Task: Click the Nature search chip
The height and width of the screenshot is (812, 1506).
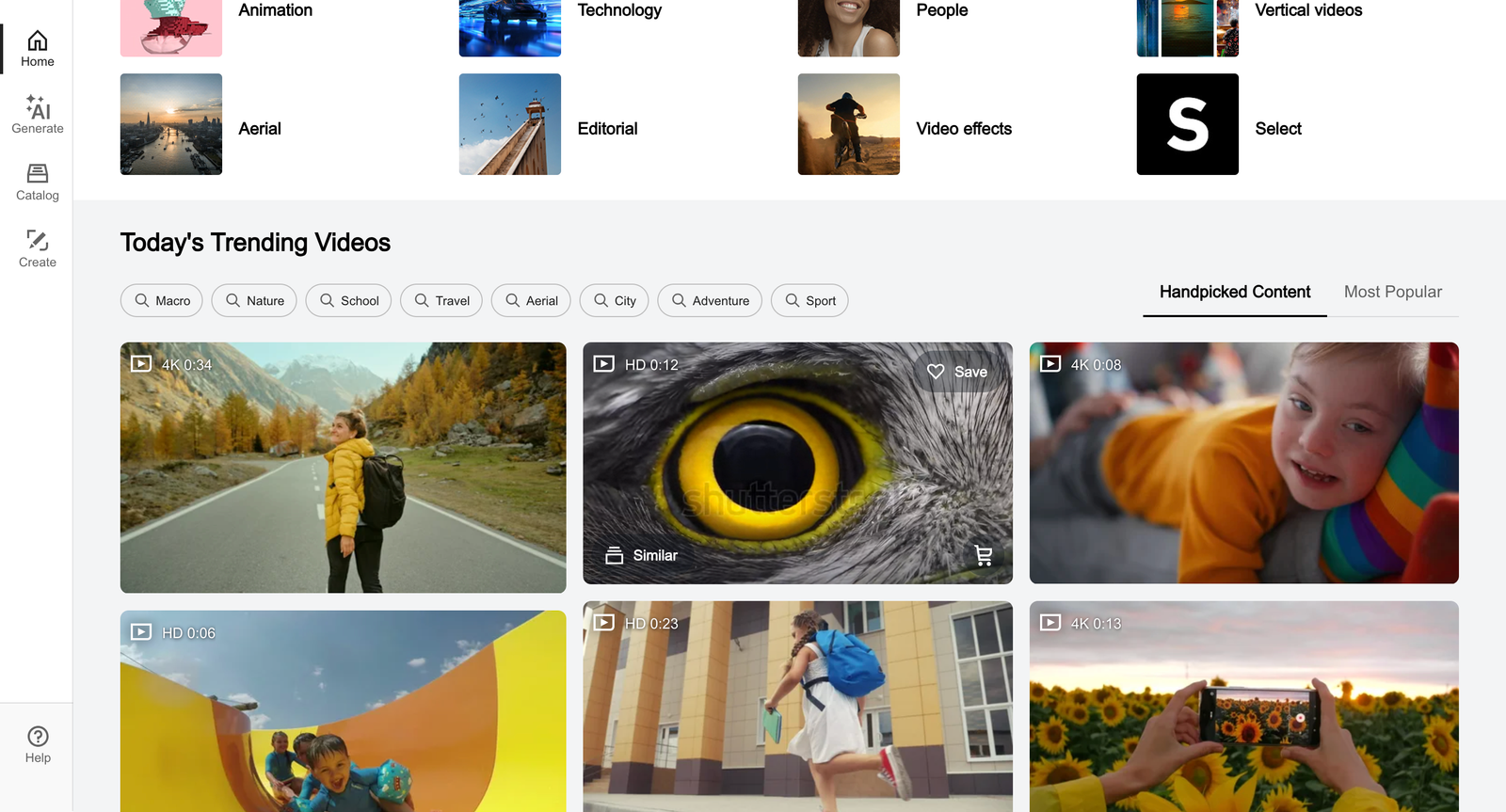Action: click(254, 300)
